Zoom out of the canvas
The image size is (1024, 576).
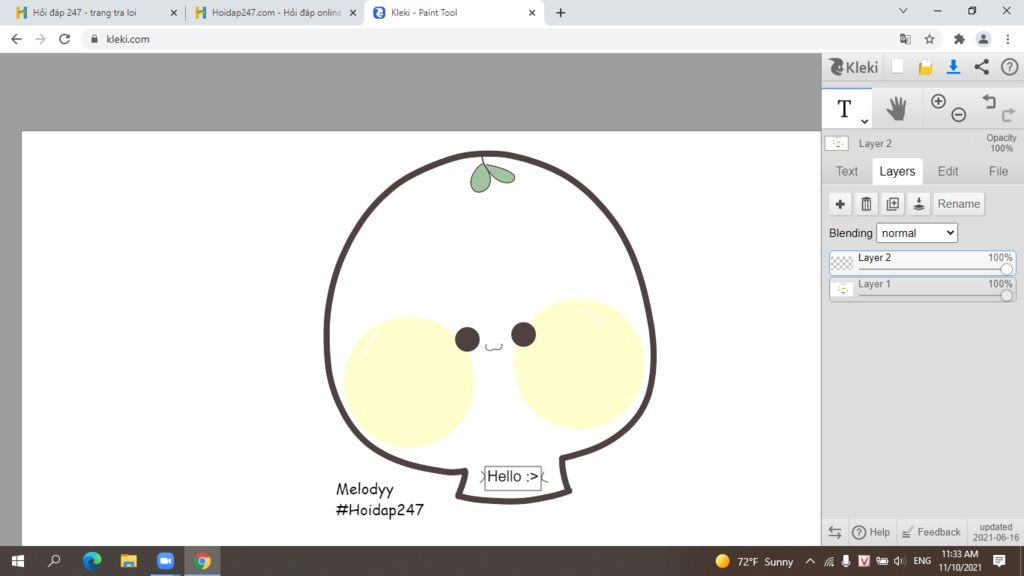pyautogui.click(x=958, y=115)
